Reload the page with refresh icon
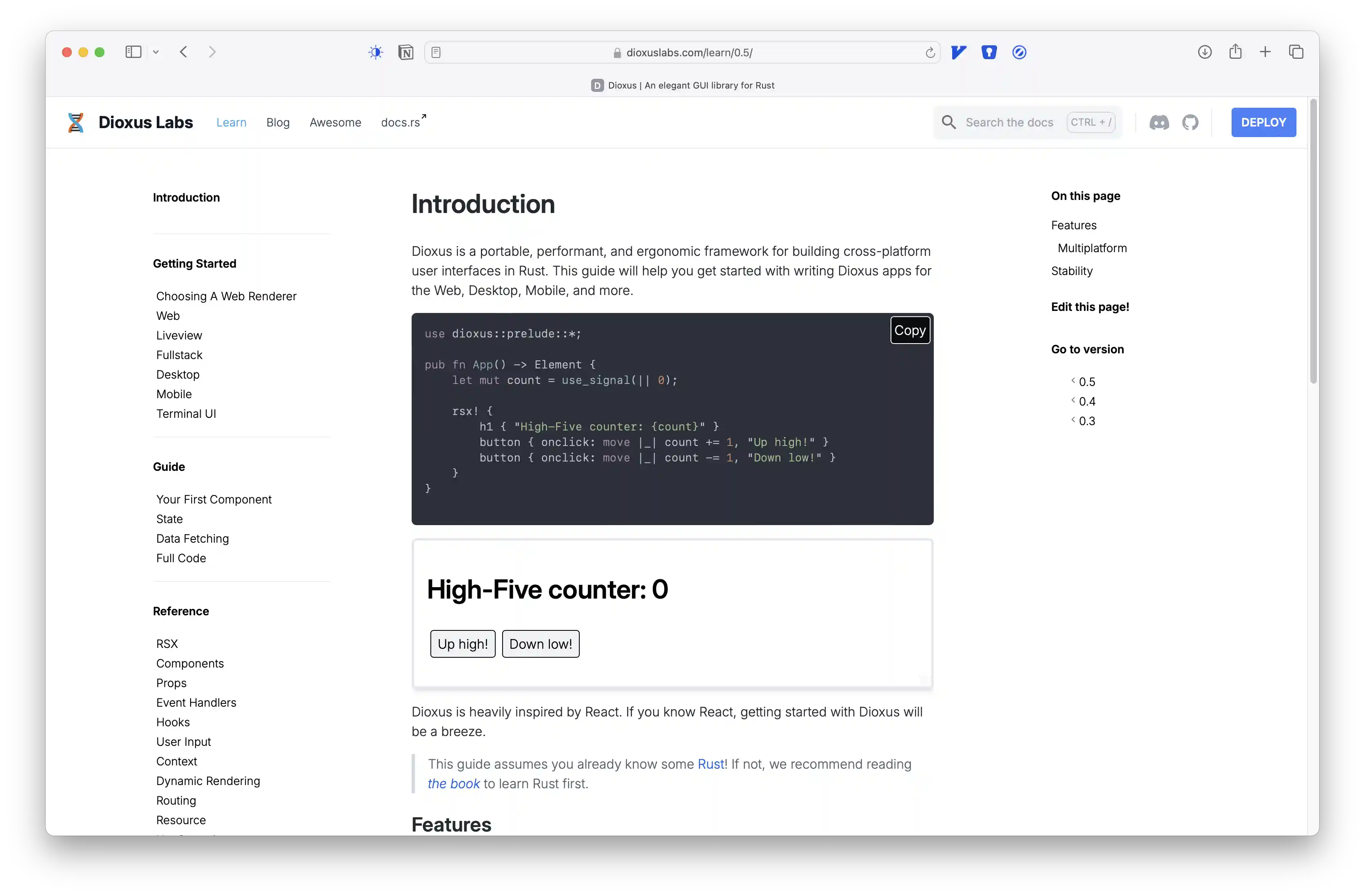The height and width of the screenshot is (896, 1365). coord(930,53)
